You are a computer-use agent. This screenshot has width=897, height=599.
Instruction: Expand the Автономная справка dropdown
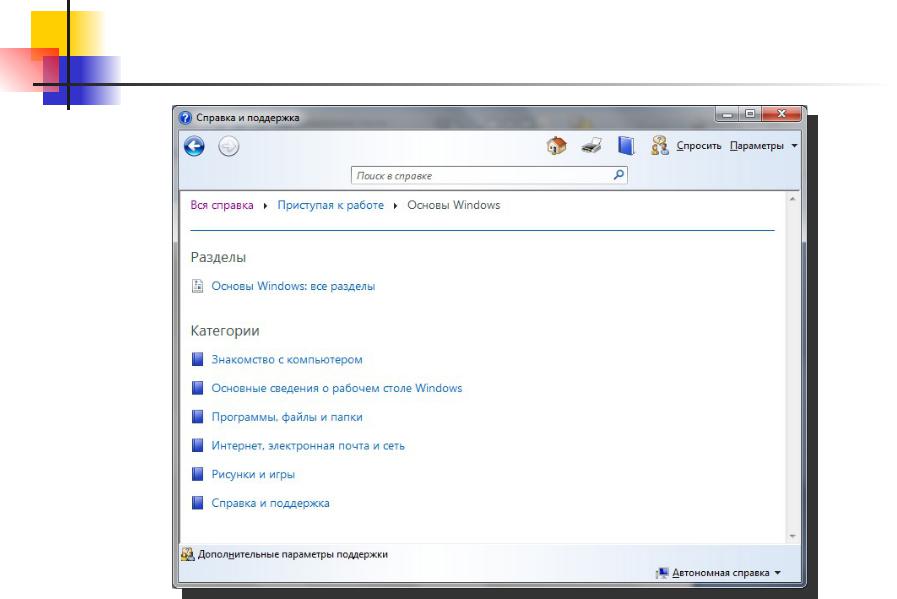[x=725, y=573]
